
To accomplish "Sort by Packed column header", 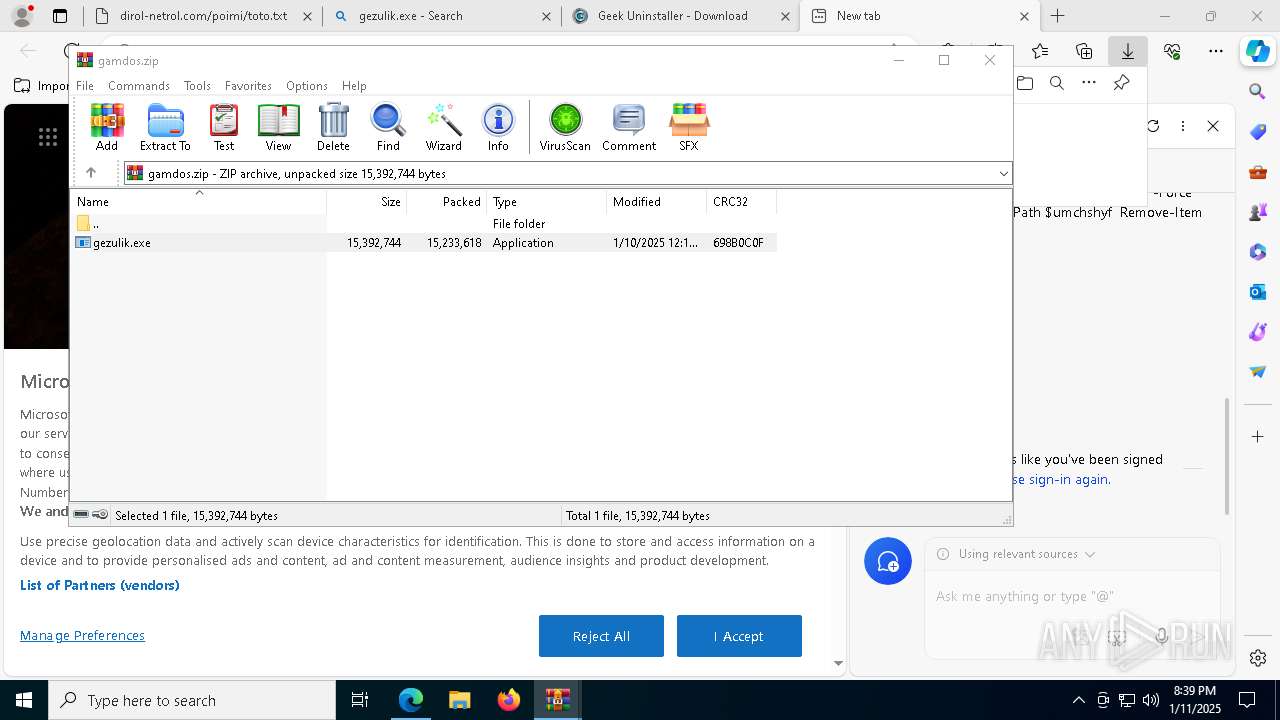I will click(x=447, y=202).
